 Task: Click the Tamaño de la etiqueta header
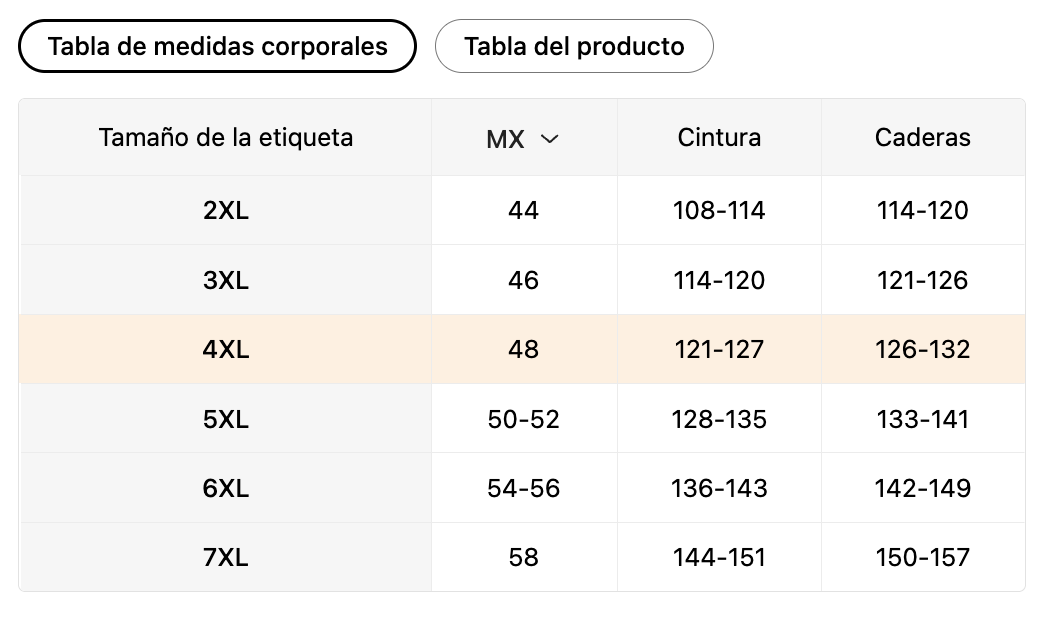[226, 137]
